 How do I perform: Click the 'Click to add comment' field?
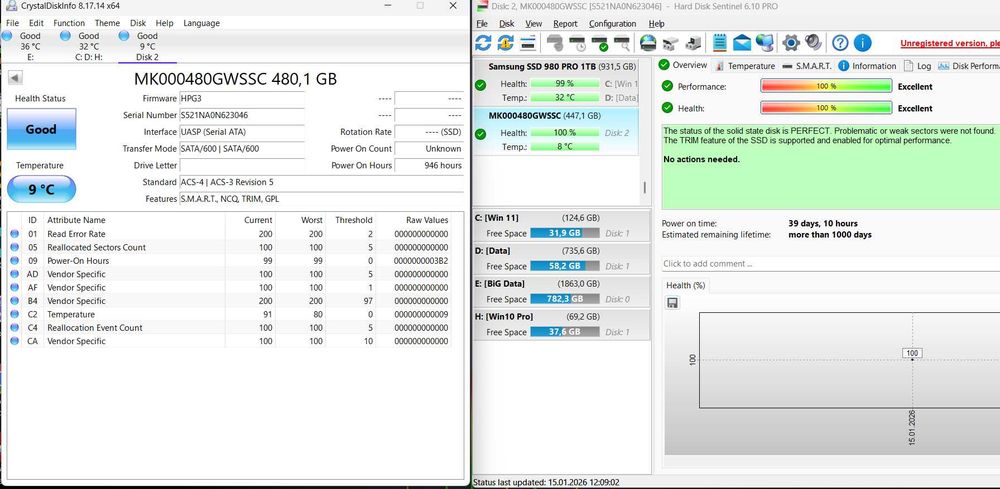pos(830,263)
